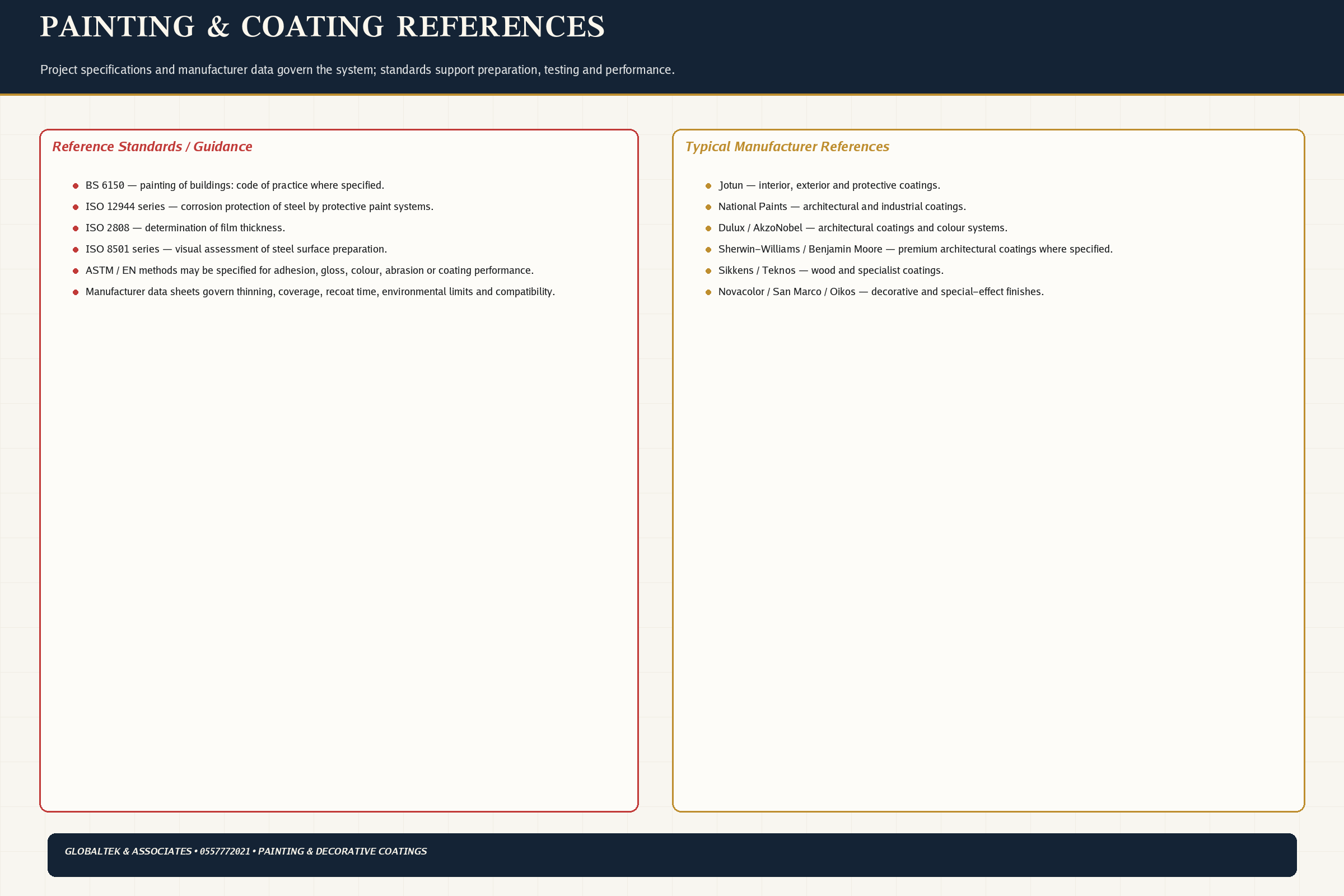Screen dimensions: 1344x896
Task: Click the Manufacturer data sheets govern thinning line
Action: (320, 291)
